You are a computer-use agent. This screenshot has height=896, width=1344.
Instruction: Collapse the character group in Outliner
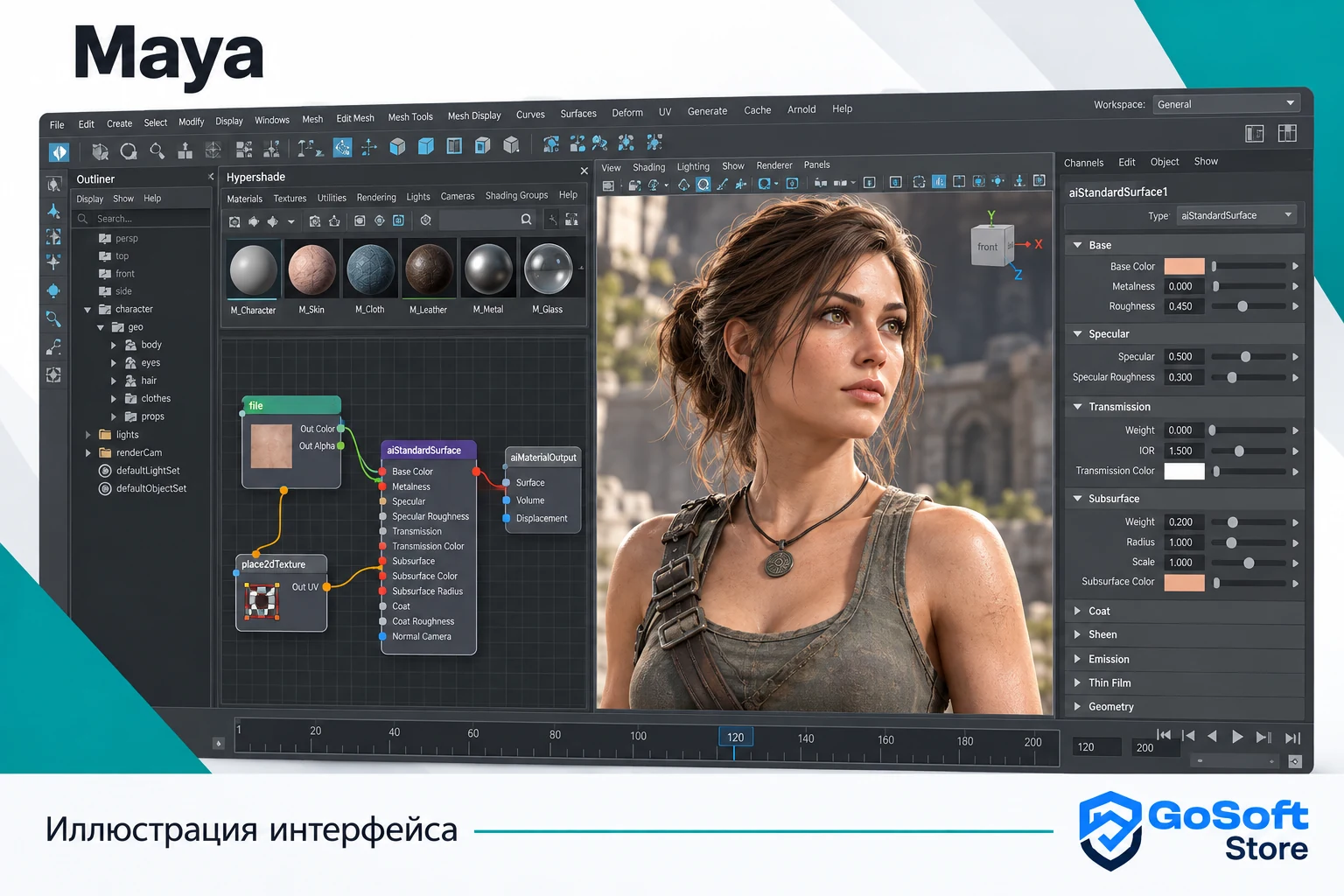pyautogui.click(x=87, y=310)
